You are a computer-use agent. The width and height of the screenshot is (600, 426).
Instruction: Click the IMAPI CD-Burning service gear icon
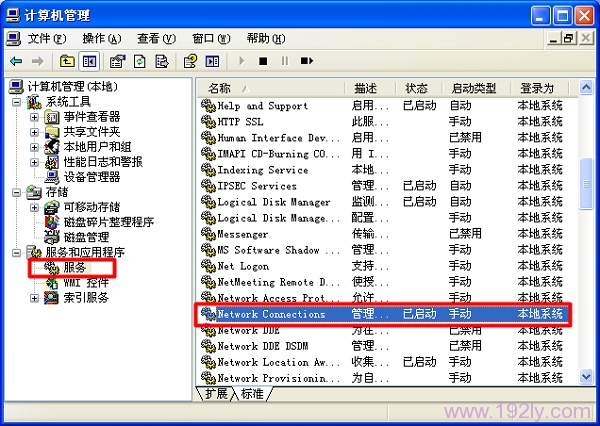coord(209,154)
